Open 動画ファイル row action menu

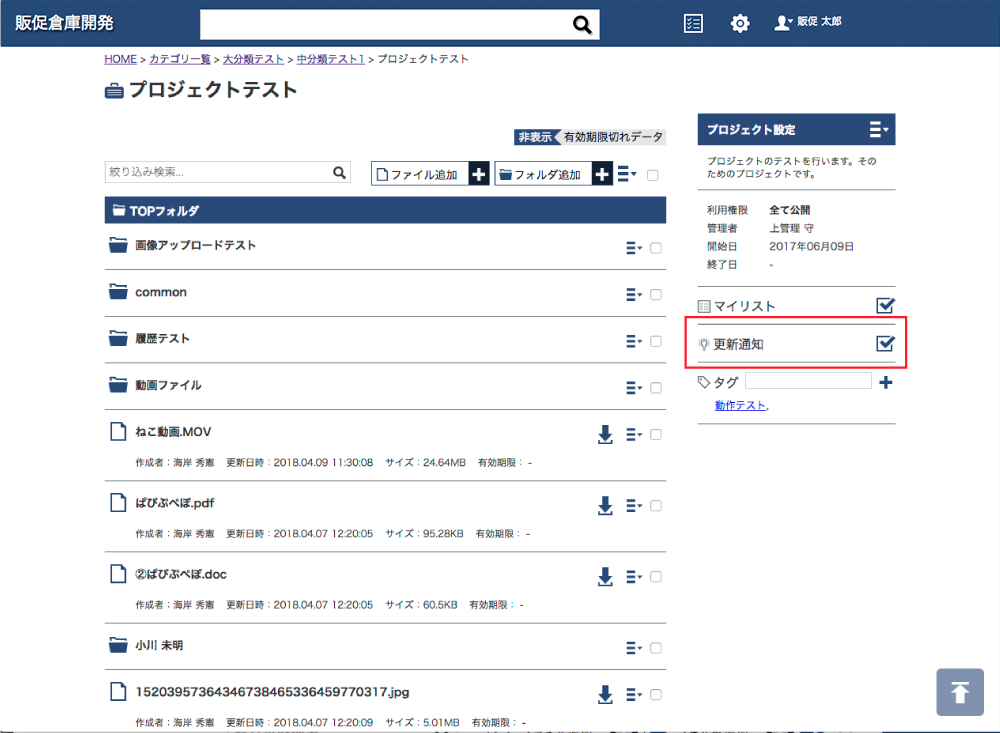634,388
